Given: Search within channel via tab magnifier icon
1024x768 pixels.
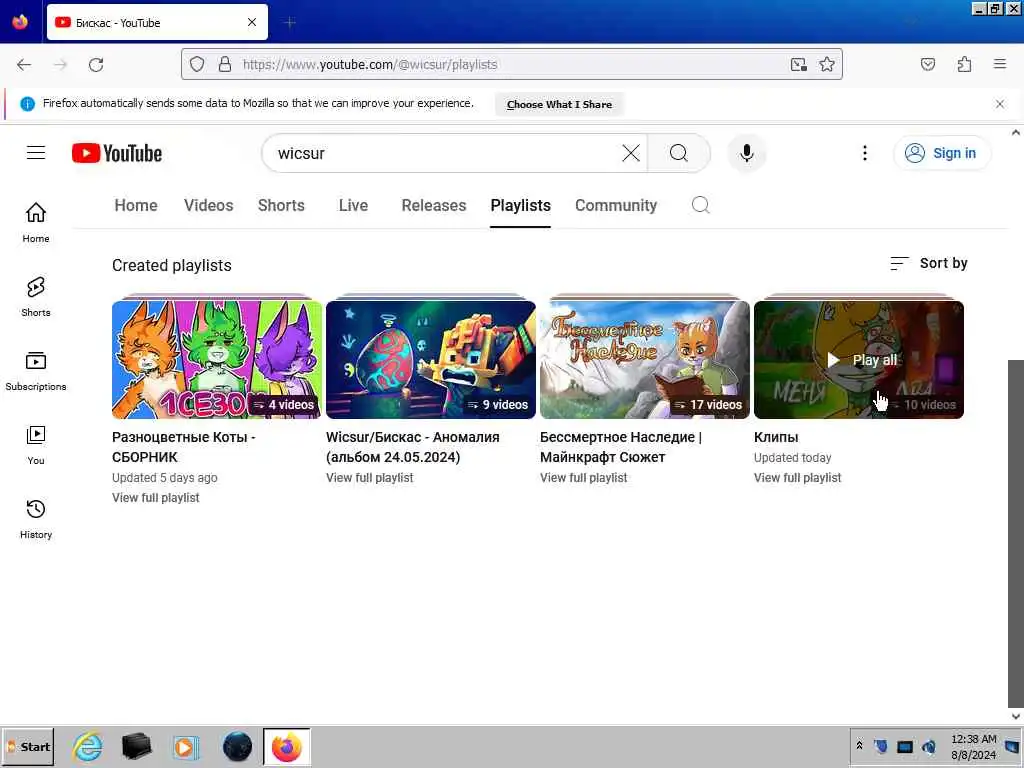Looking at the screenshot, I should [x=701, y=205].
